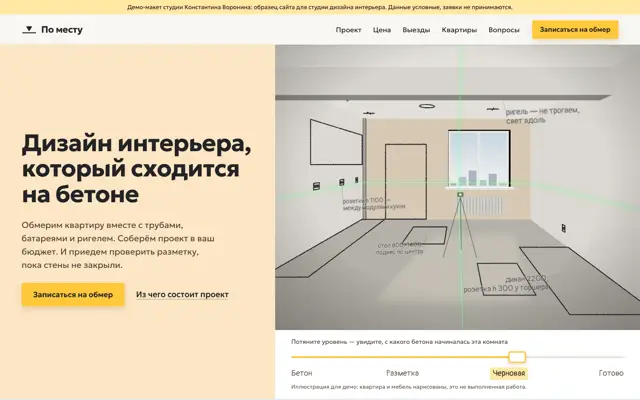The height and width of the screenshot is (400, 640).
Task: Click the radiator under the window
Action: point(483,206)
